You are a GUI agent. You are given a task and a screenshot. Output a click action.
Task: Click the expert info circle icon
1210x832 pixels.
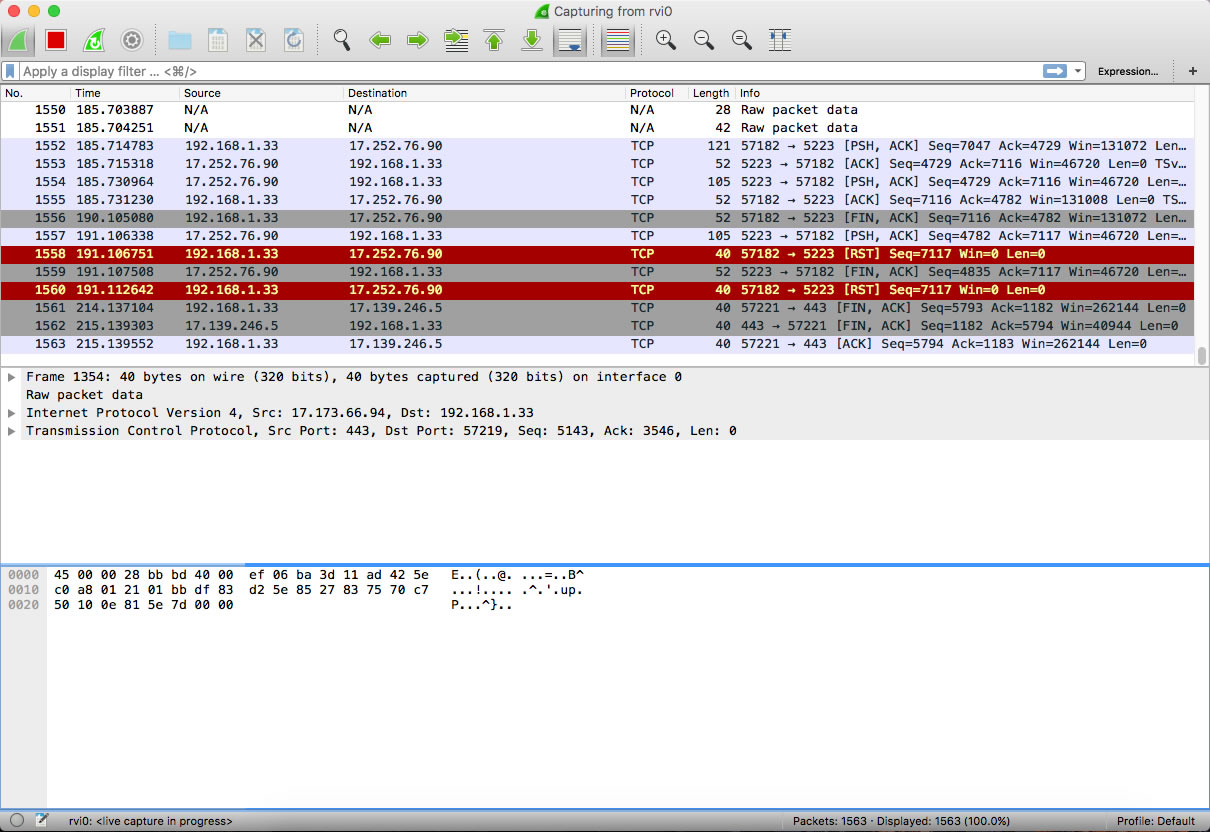click(x=17, y=821)
